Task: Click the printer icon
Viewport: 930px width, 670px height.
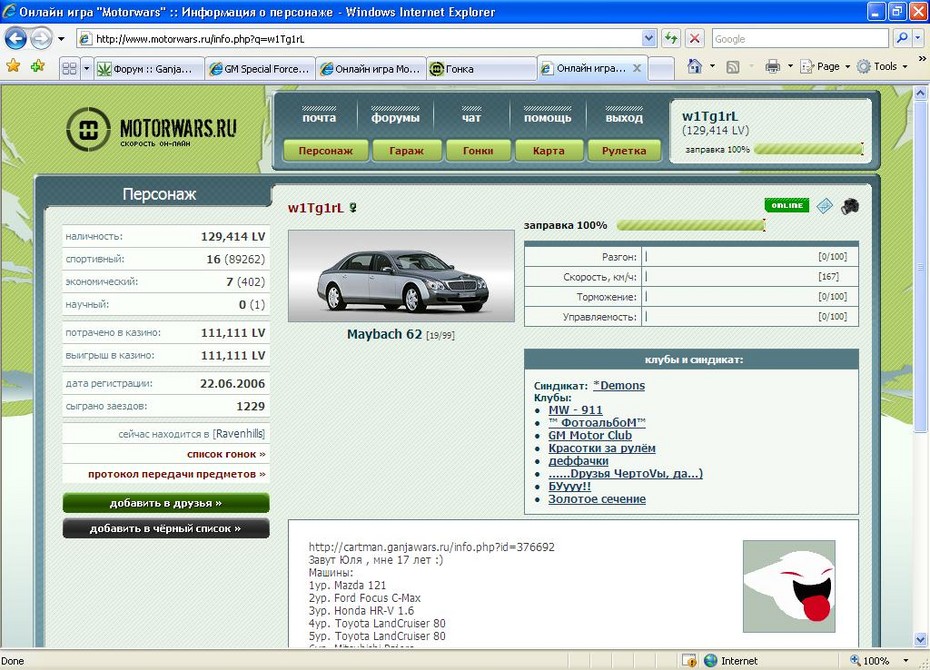Action: click(772, 66)
